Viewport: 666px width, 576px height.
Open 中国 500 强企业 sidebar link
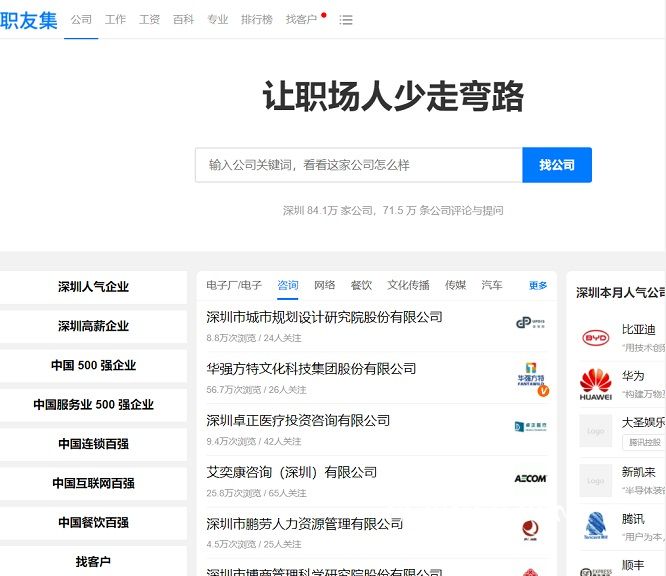click(93, 365)
